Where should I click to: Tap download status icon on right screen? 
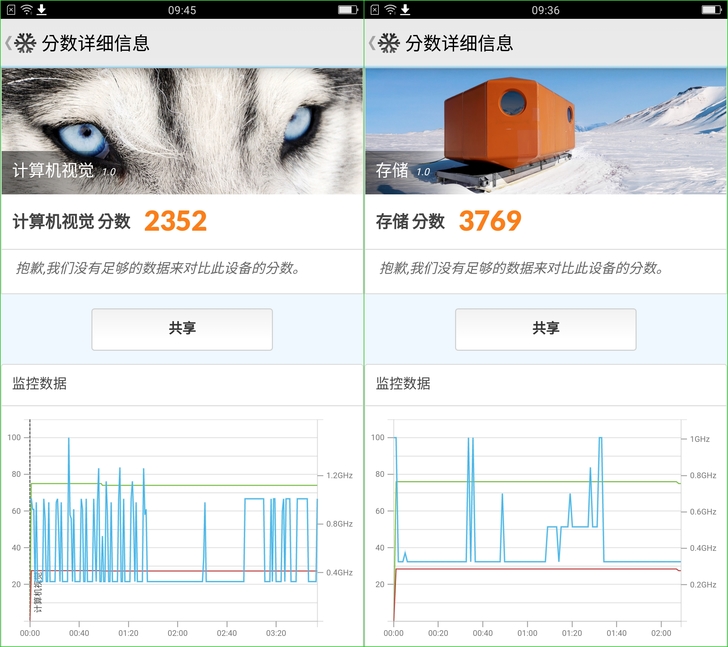pos(405,9)
